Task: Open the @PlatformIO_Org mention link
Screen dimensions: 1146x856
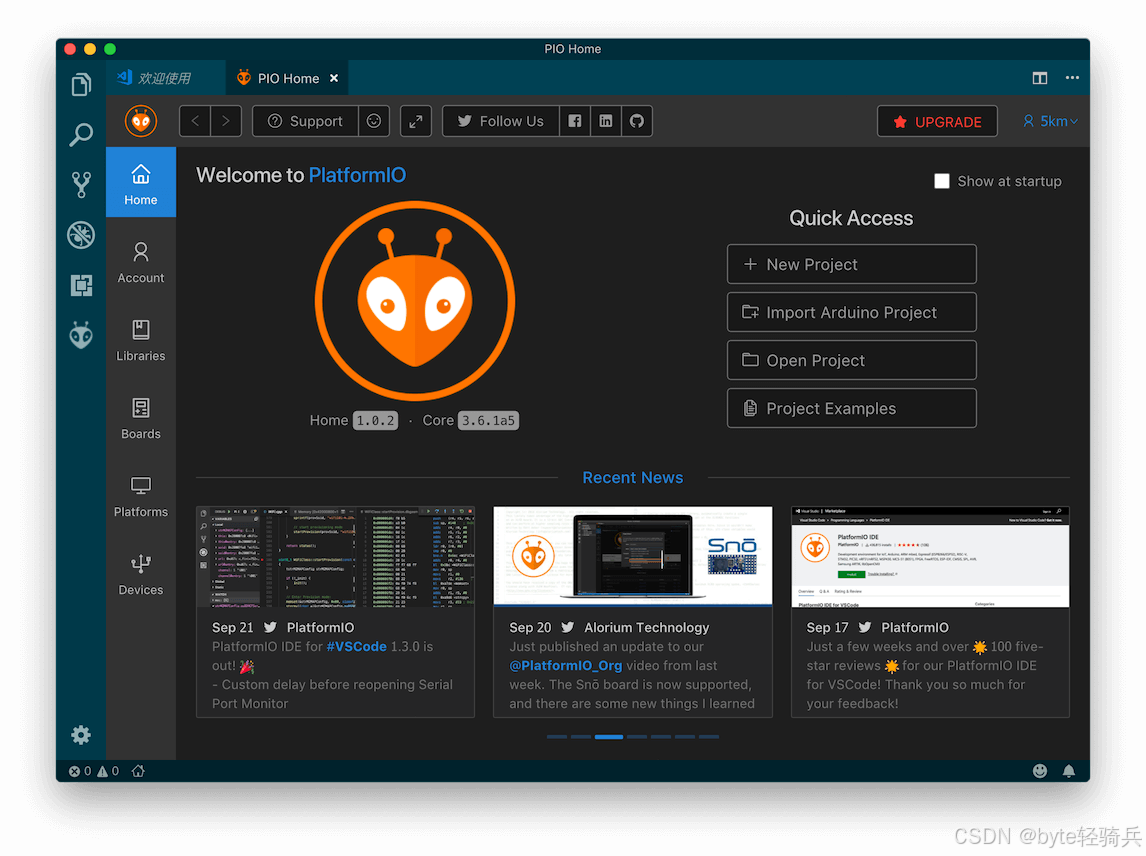Action: 566,665
